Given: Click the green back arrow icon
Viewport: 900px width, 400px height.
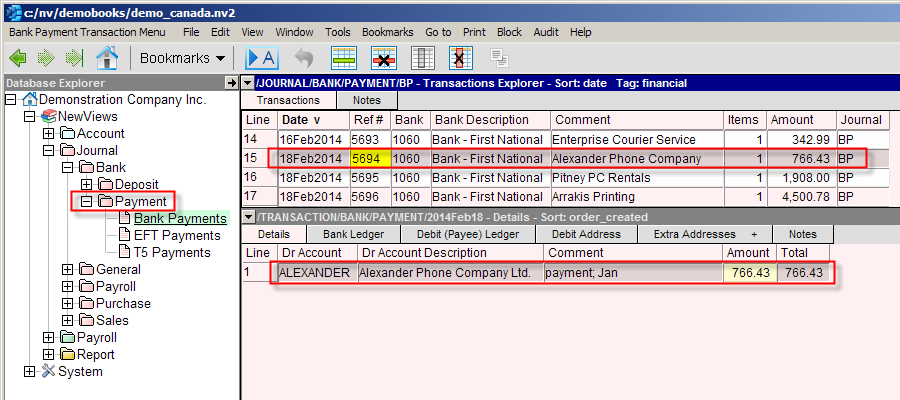Looking at the screenshot, I should click(x=19, y=57).
